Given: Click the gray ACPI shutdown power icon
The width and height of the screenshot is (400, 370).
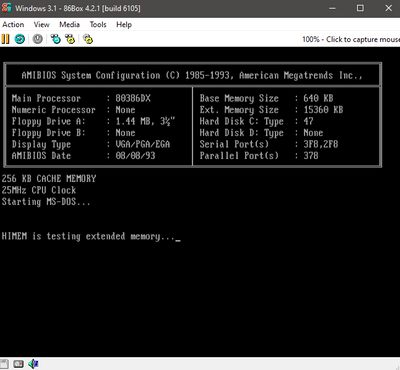Looking at the screenshot, I should (38, 39).
